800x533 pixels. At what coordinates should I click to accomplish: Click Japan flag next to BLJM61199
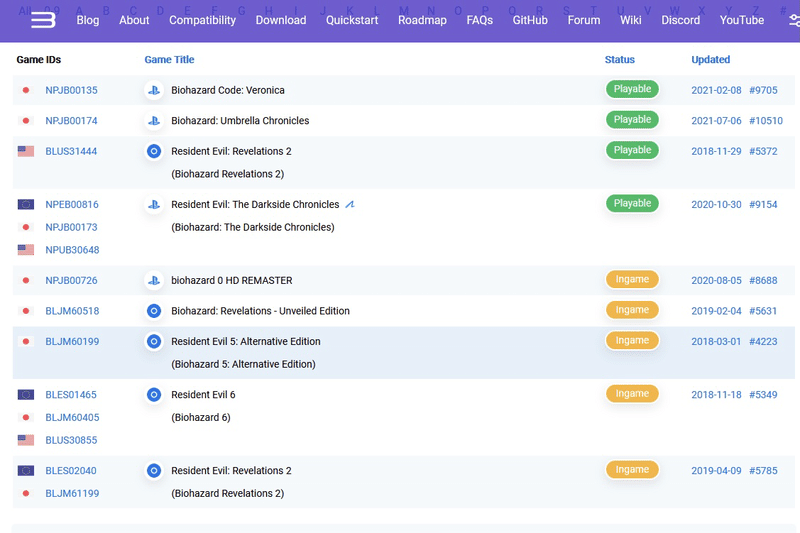26,494
